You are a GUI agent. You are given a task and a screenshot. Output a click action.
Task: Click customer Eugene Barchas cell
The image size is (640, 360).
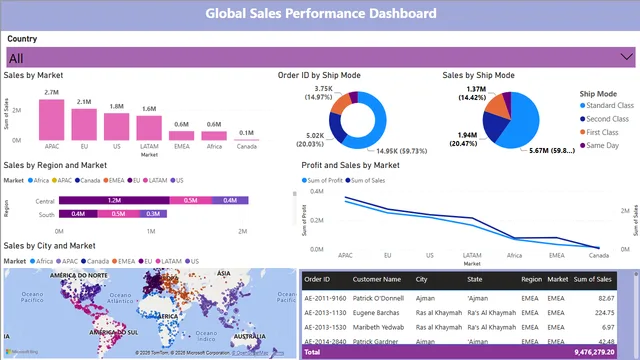[376, 313]
